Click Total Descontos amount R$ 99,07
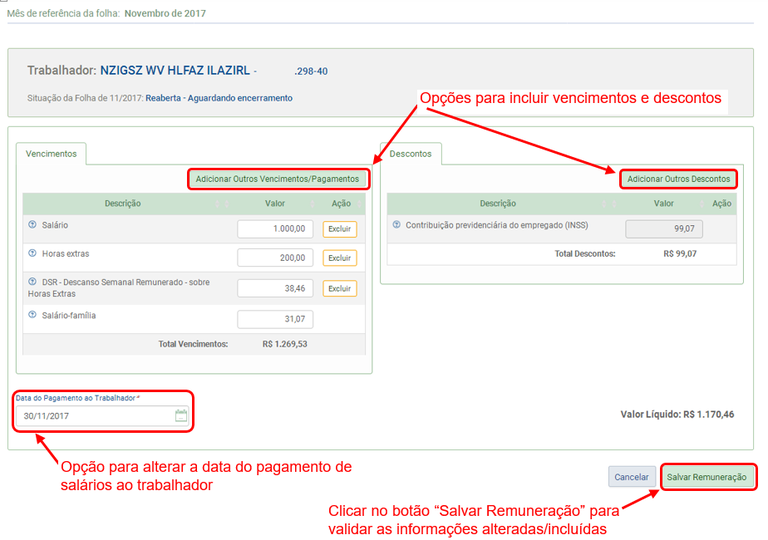Screen dimensions: 768x540 tap(680, 254)
